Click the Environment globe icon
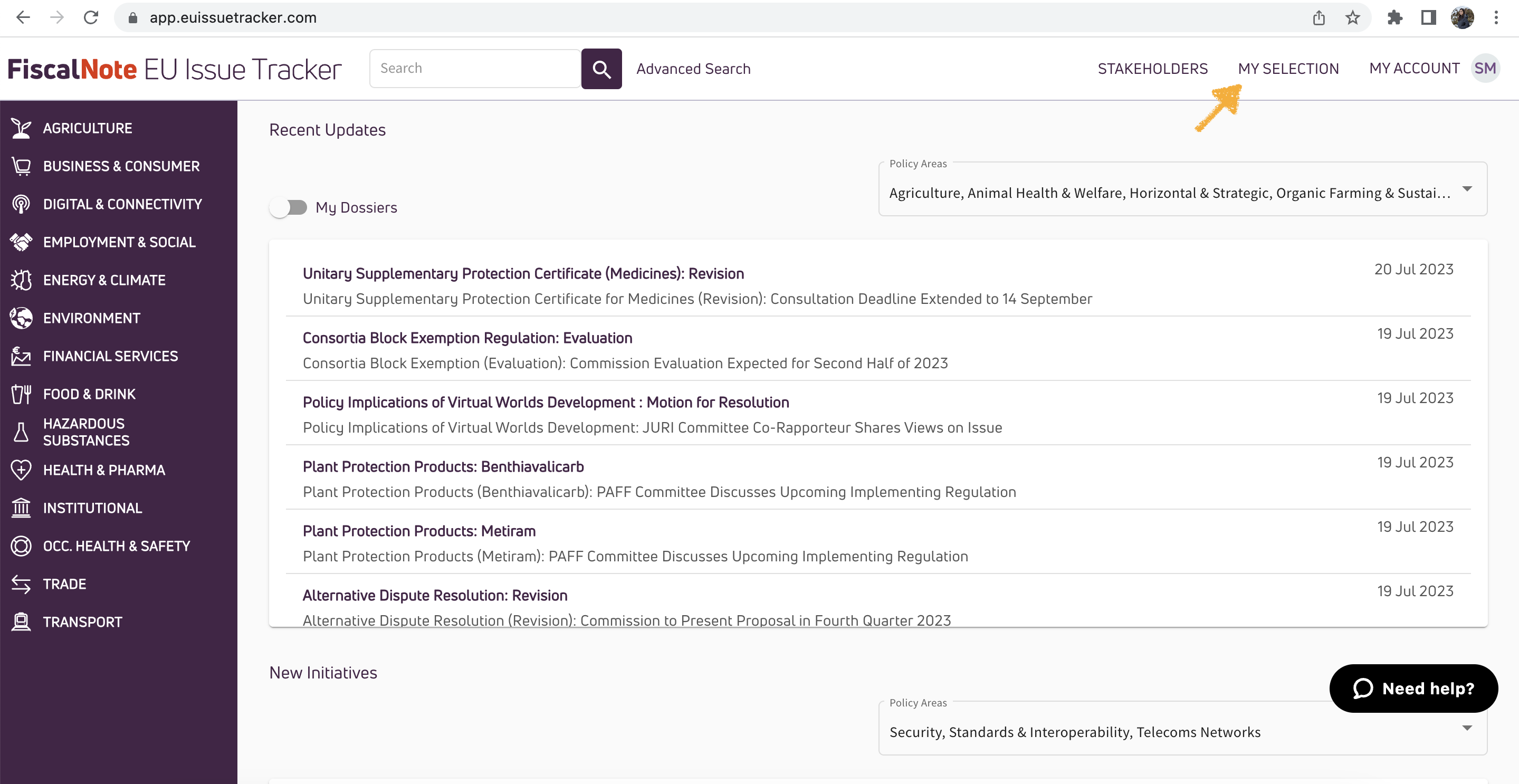Screen dimensions: 1519x784 coord(21,318)
